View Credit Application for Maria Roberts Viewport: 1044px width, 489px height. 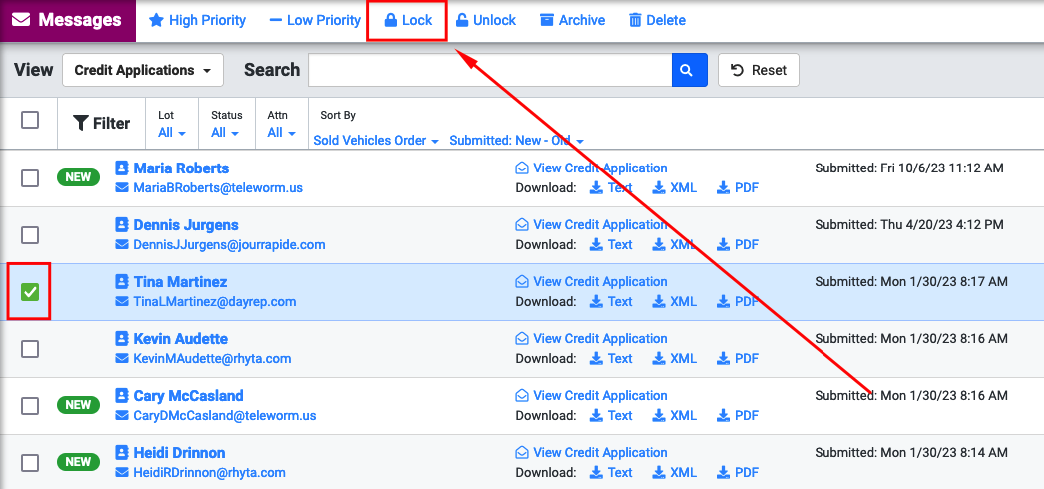pyautogui.click(x=591, y=168)
